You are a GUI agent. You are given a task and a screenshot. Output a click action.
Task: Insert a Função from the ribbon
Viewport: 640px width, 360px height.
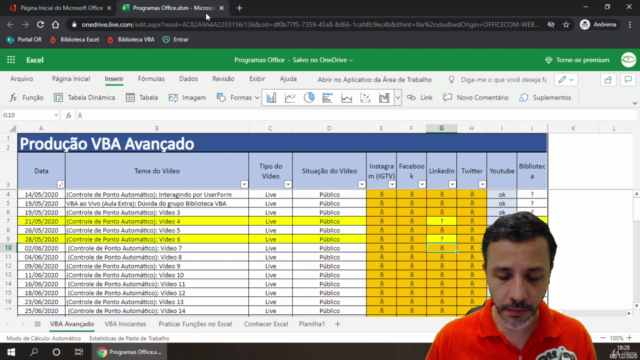[27, 98]
